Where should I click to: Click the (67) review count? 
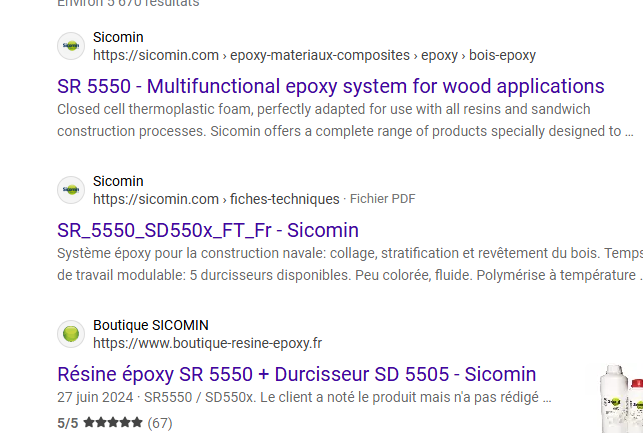(160, 423)
